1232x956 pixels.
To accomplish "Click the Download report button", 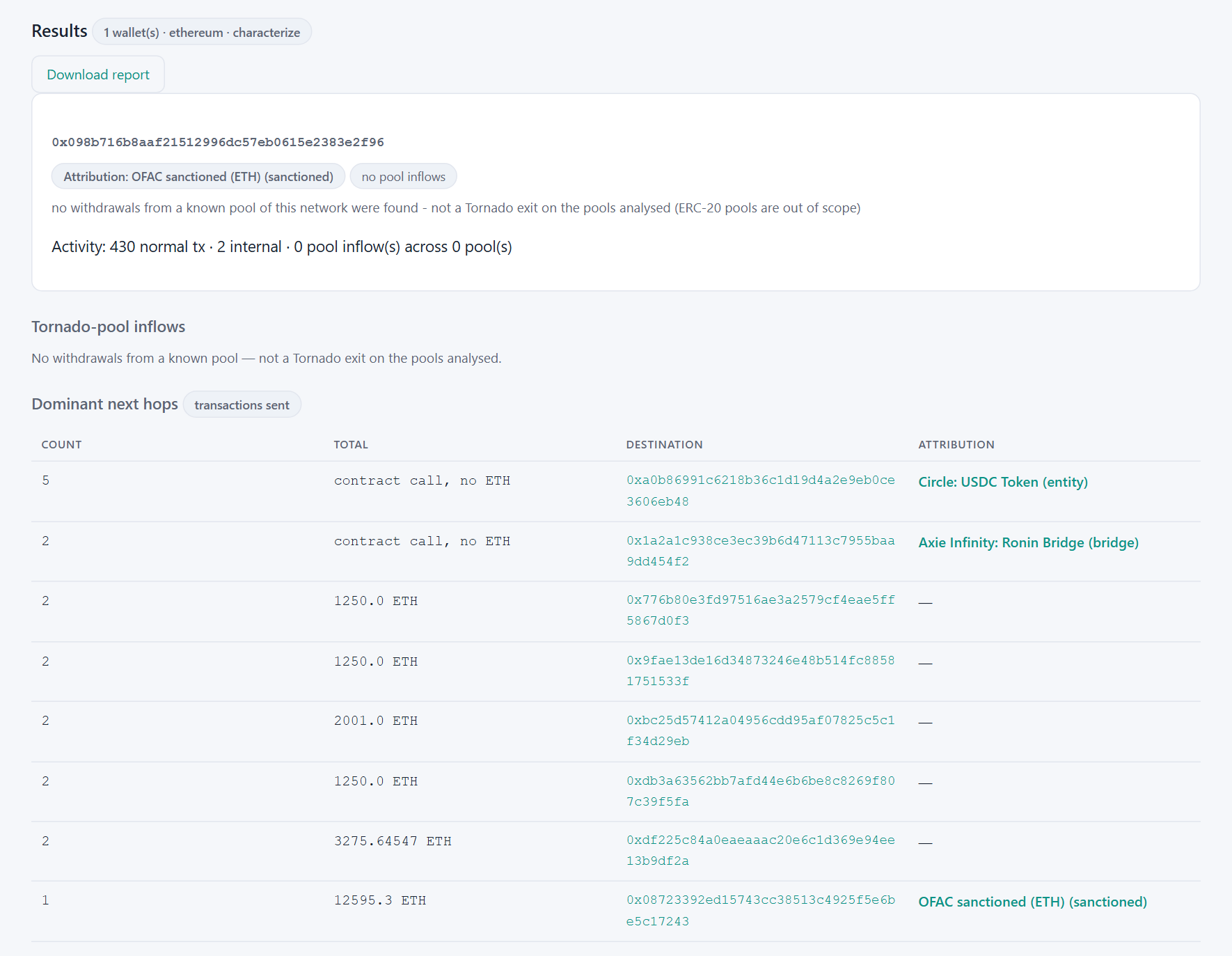I will 98,75.
